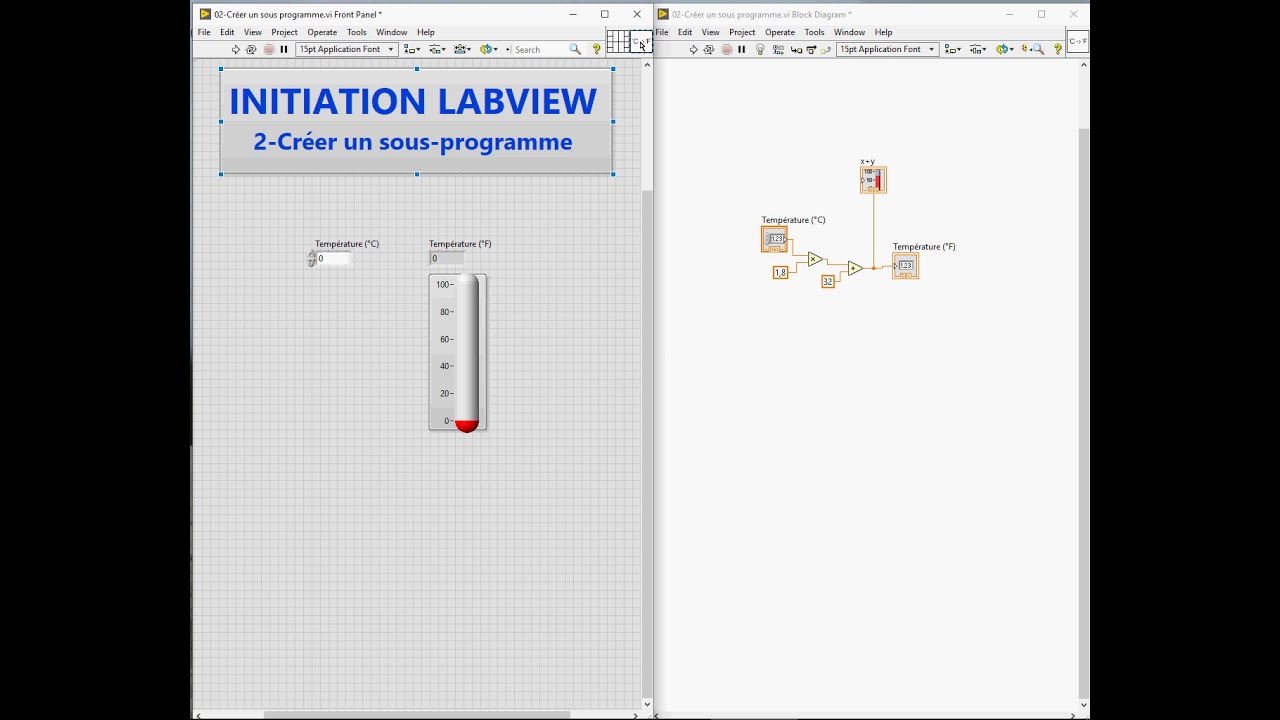Screen dimensions: 1280x720
Task: Show Context Help in Block Diagram toolbar
Action: point(1058,49)
